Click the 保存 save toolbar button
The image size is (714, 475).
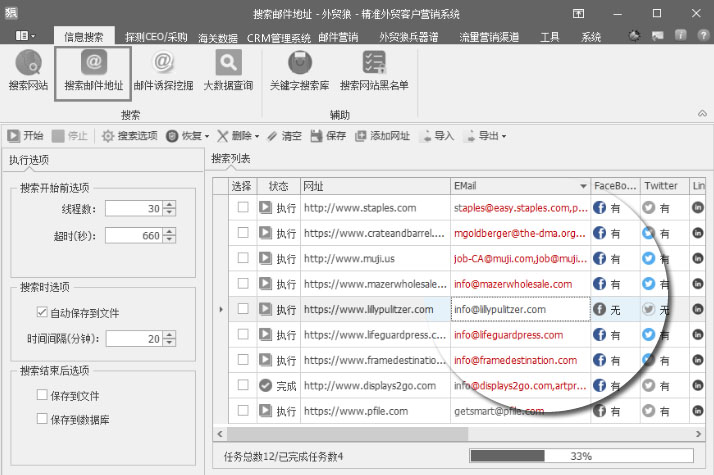click(328, 136)
